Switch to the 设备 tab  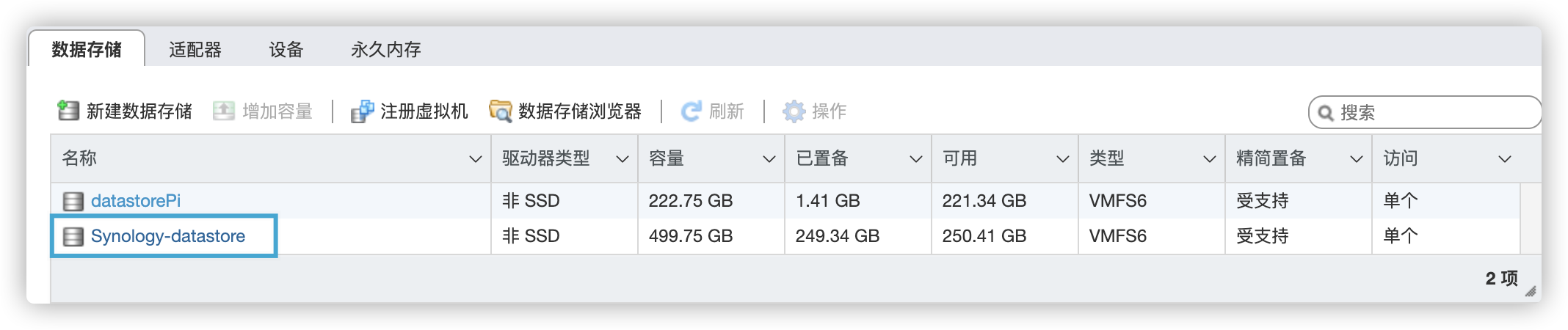coord(286,49)
